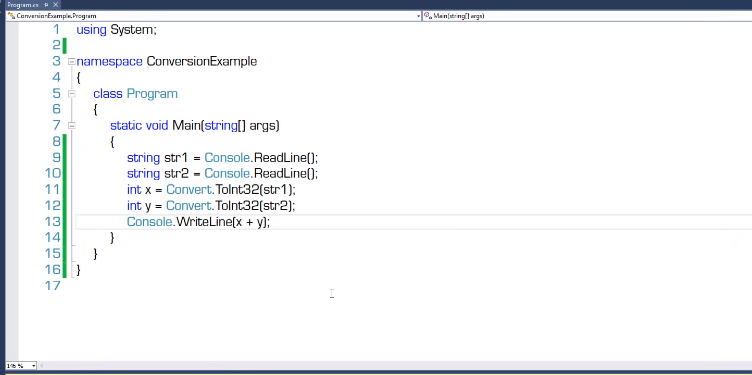This screenshot has width=752, height=375.
Task: Collapse the static void Main method
Action: pyautogui.click(x=71, y=126)
